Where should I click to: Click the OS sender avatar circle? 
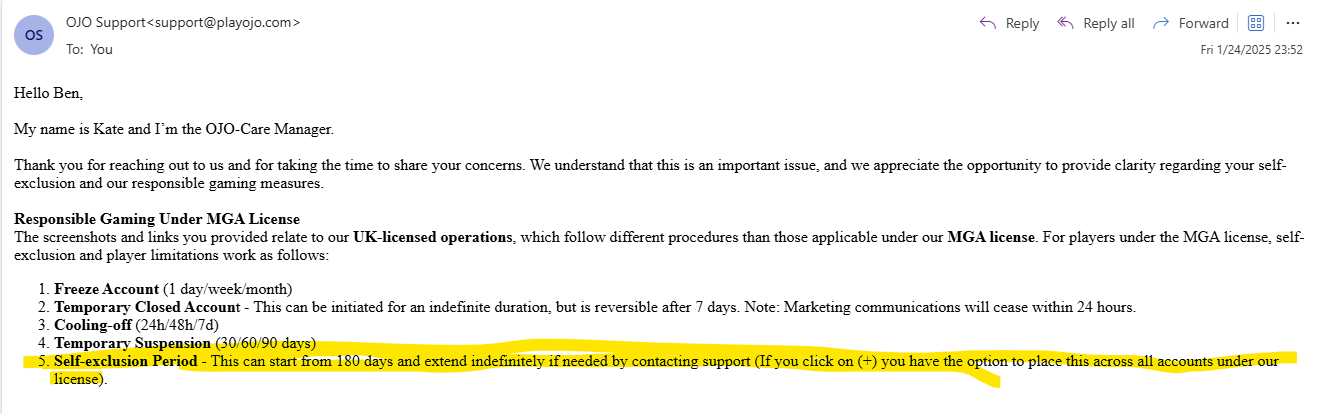pyautogui.click(x=34, y=35)
